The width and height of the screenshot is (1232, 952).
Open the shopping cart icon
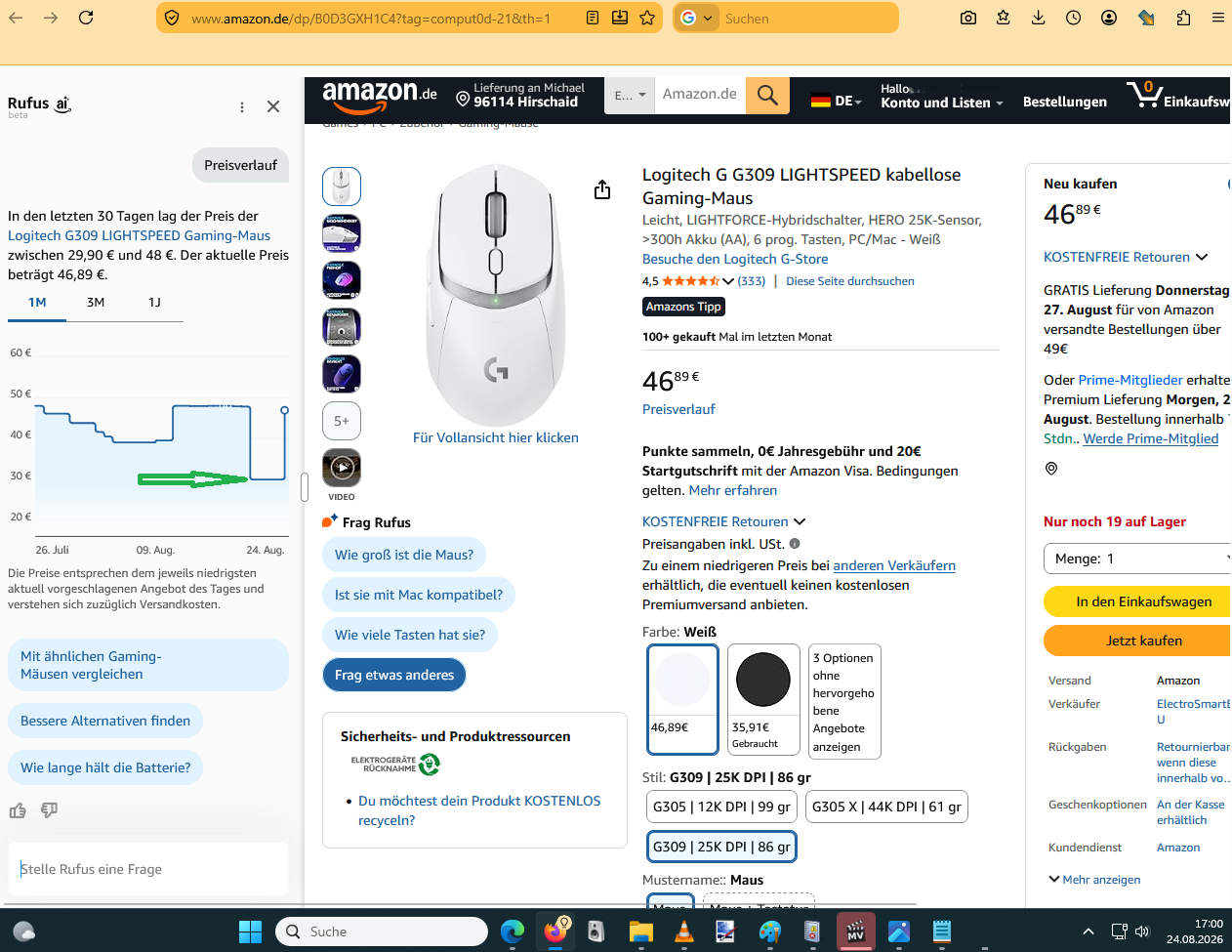point(1144,96)
